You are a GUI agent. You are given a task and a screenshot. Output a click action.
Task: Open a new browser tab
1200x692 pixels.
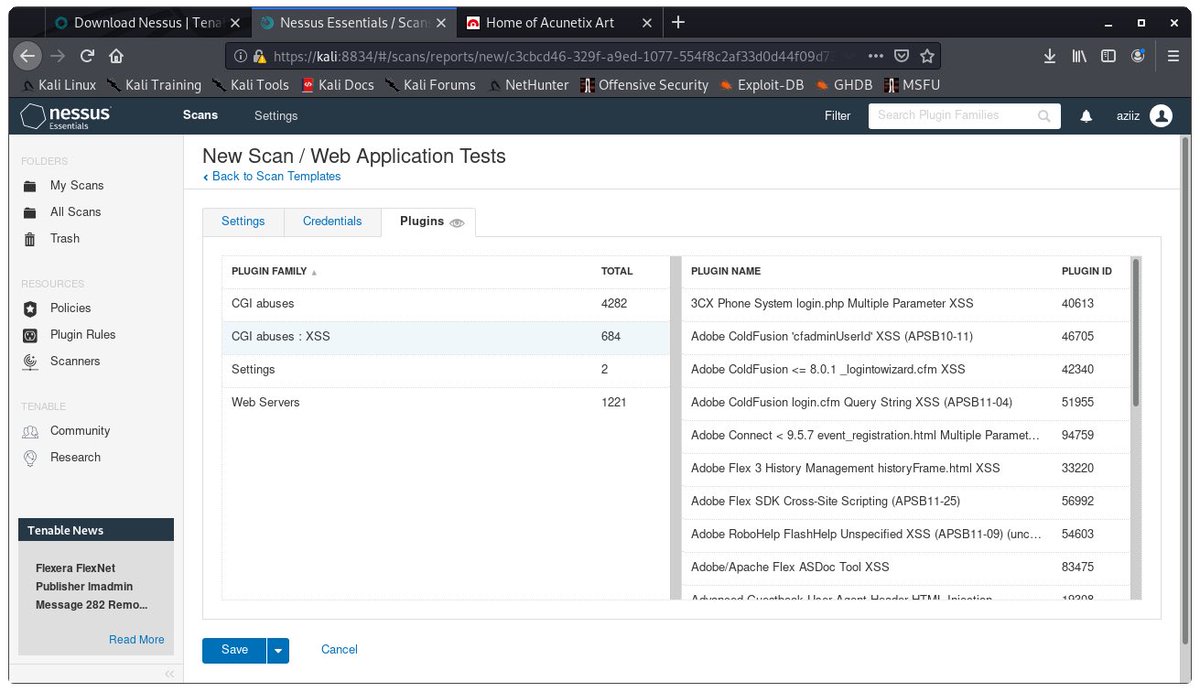coord(678,22)
